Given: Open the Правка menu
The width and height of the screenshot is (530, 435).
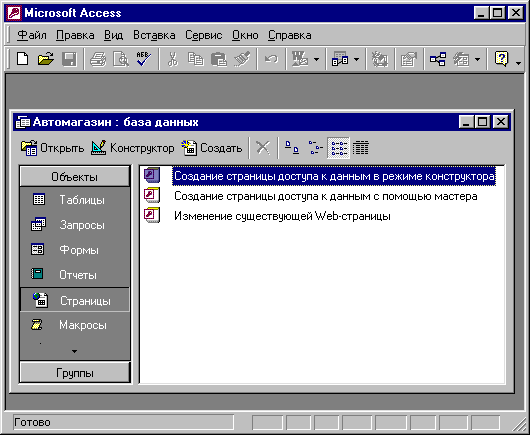Looking at the screenshot, I should point(75,35).
